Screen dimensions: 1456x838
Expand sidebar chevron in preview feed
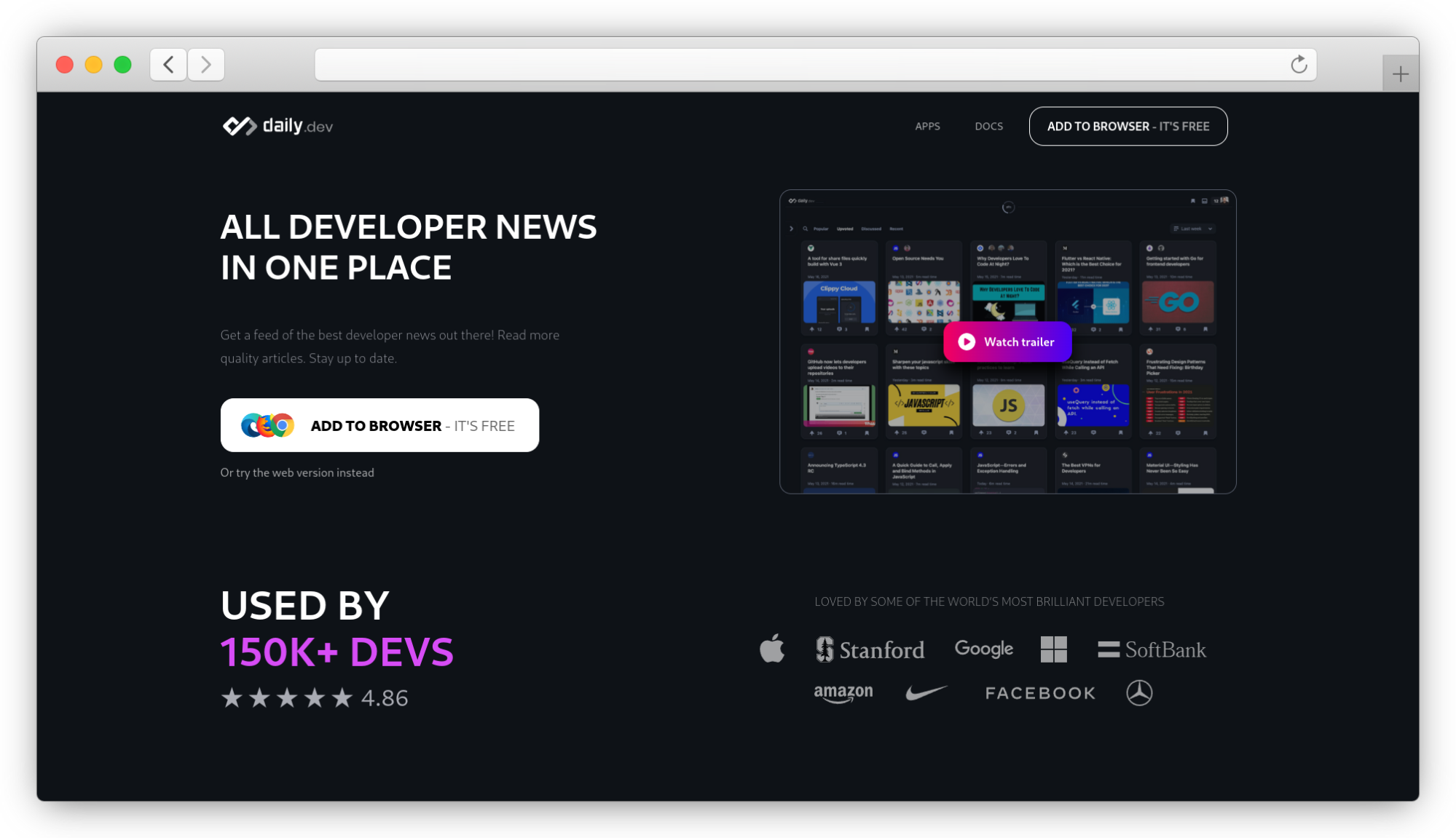click(791, 229)
